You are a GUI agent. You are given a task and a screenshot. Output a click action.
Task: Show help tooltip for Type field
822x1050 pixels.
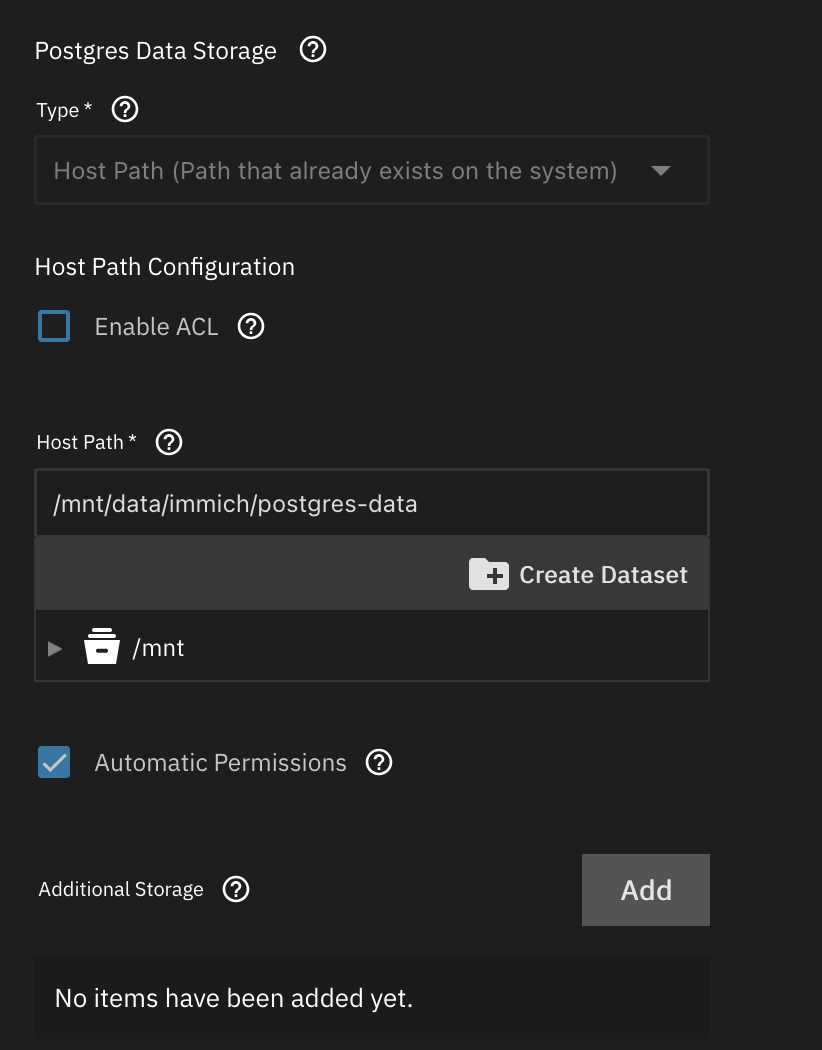pos(125,109)
